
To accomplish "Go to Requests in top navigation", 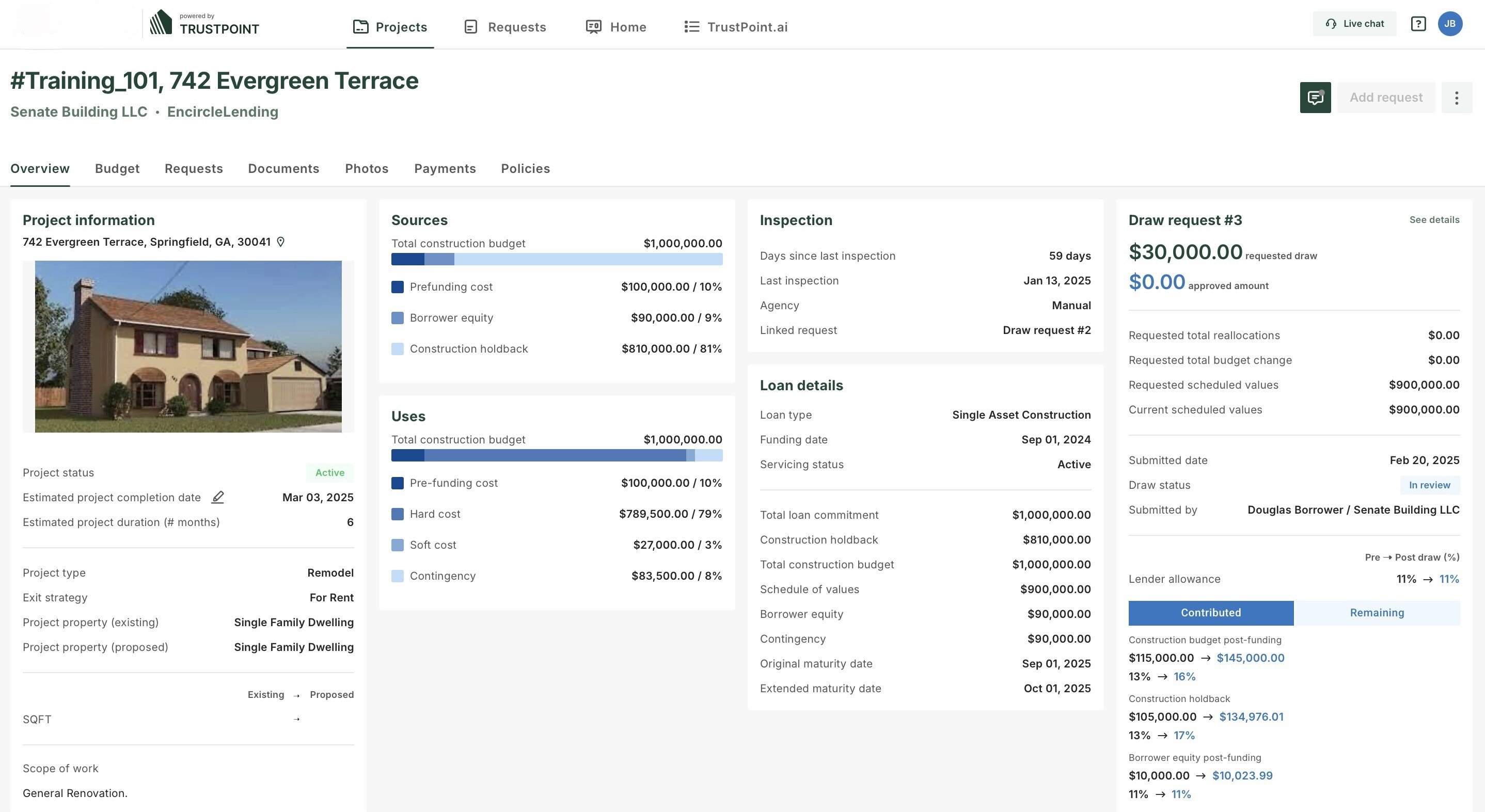I will (505, 27).
